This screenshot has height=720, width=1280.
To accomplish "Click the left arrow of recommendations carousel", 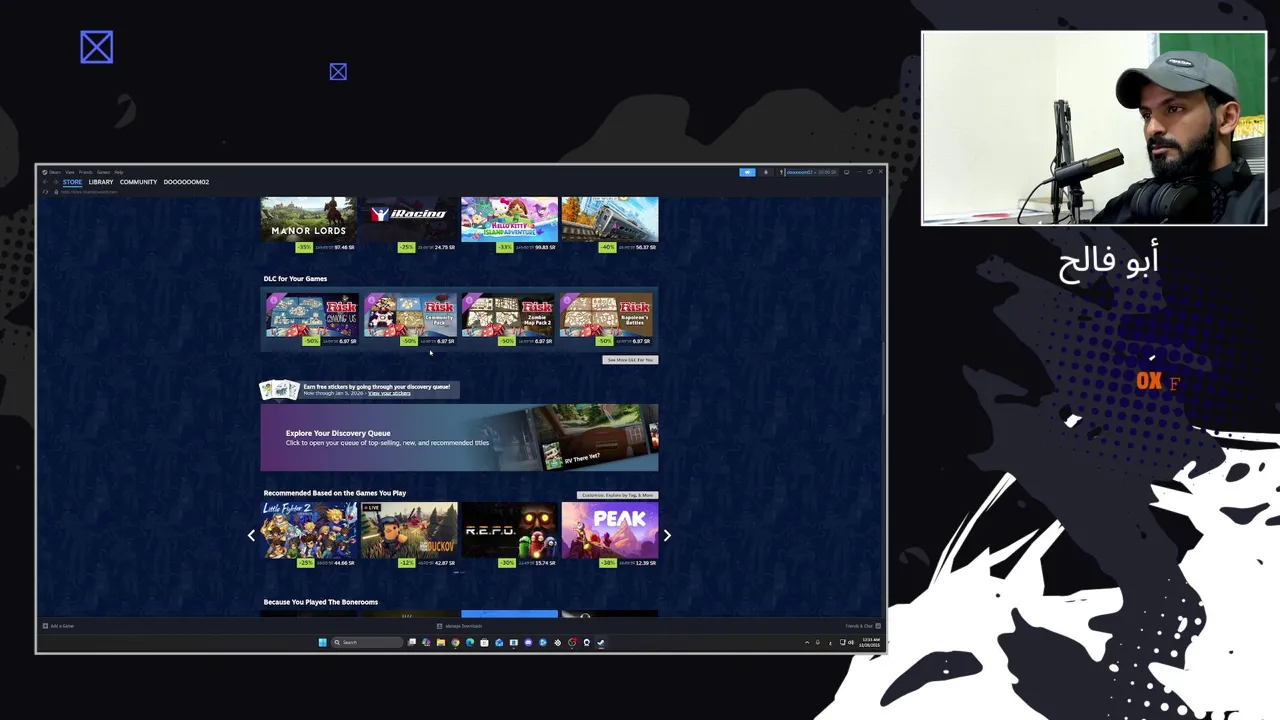I will 251,535.
